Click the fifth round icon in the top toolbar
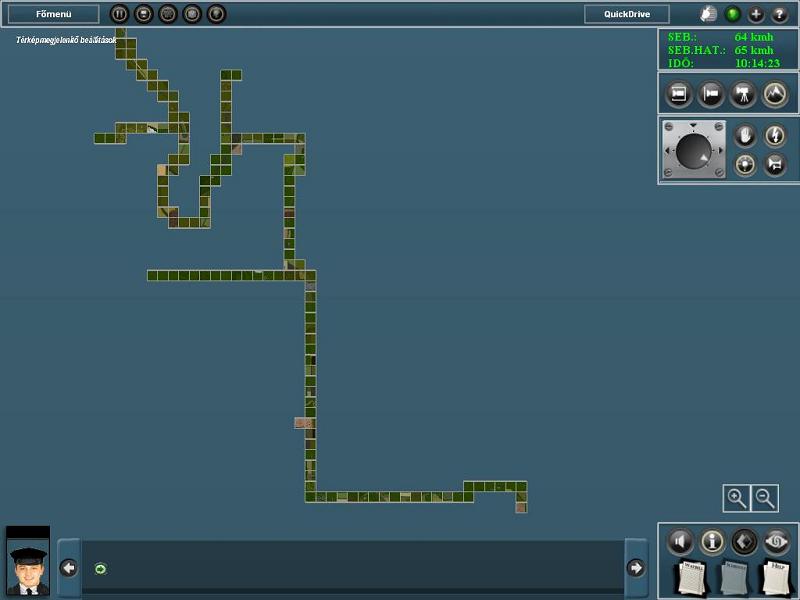This screenshot has height=600, width=800. click(216, 14)
